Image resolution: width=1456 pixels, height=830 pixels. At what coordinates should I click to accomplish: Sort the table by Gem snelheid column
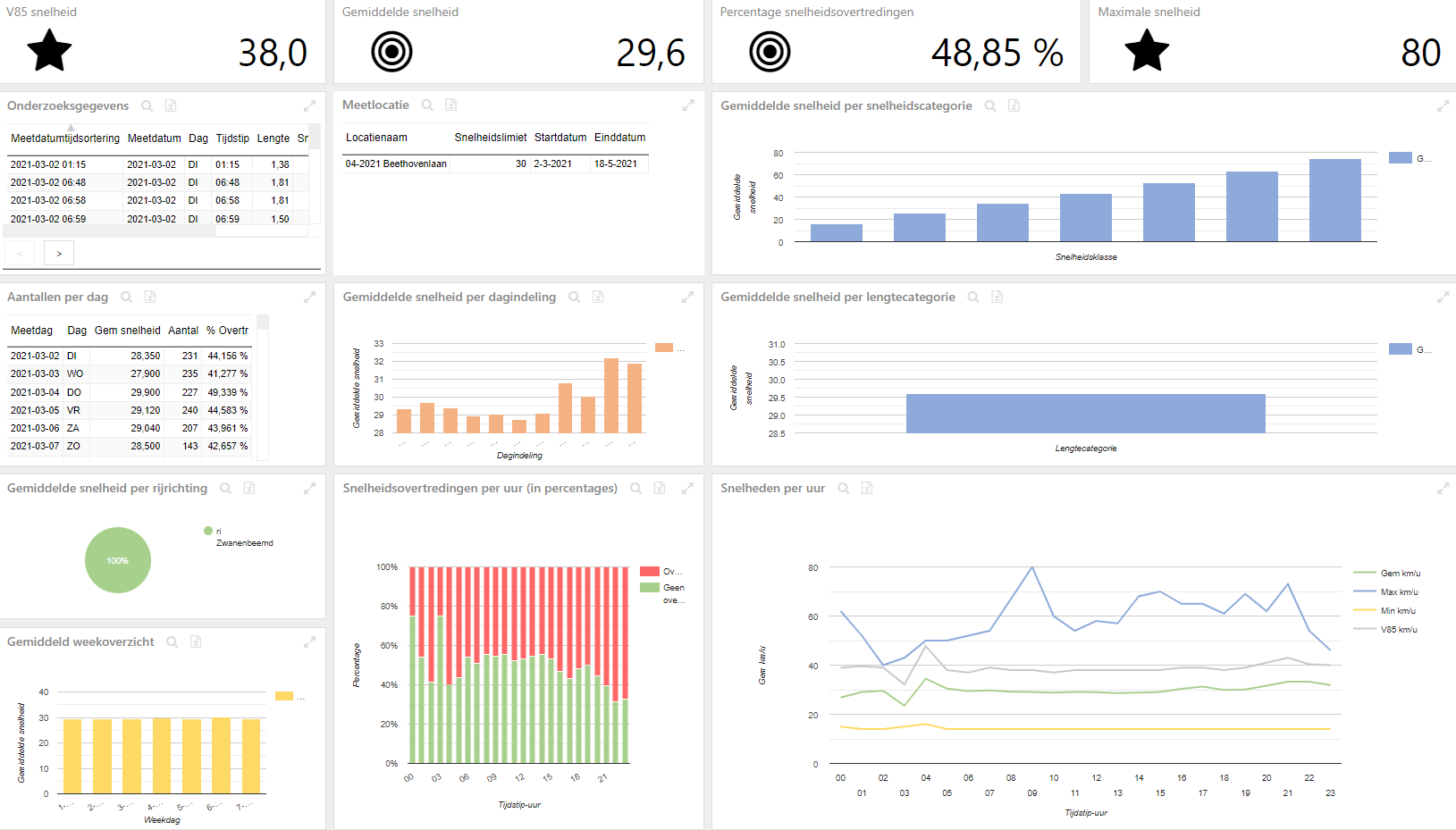128,330
